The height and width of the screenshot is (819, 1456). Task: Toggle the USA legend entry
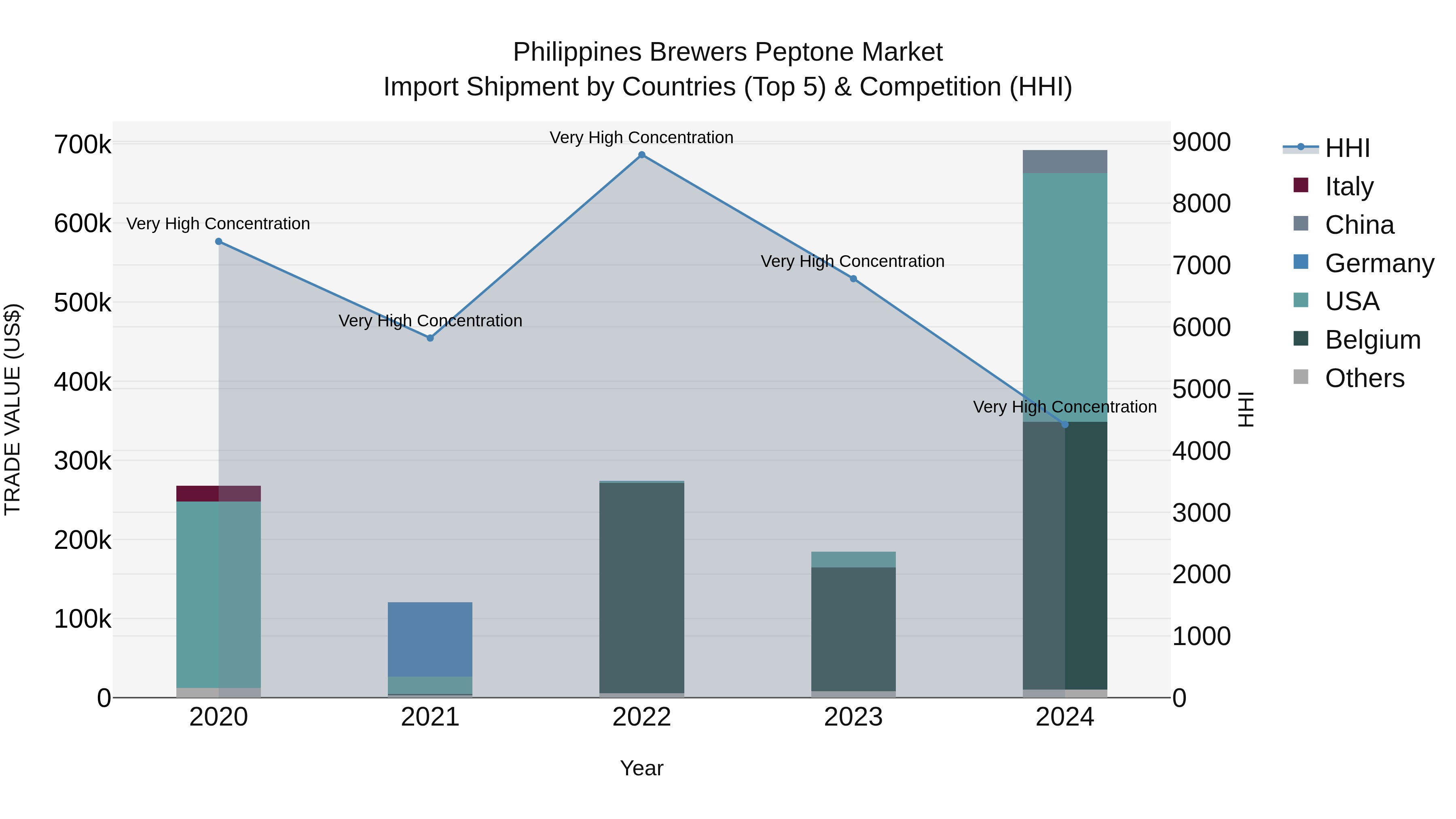pos(1336,301)
